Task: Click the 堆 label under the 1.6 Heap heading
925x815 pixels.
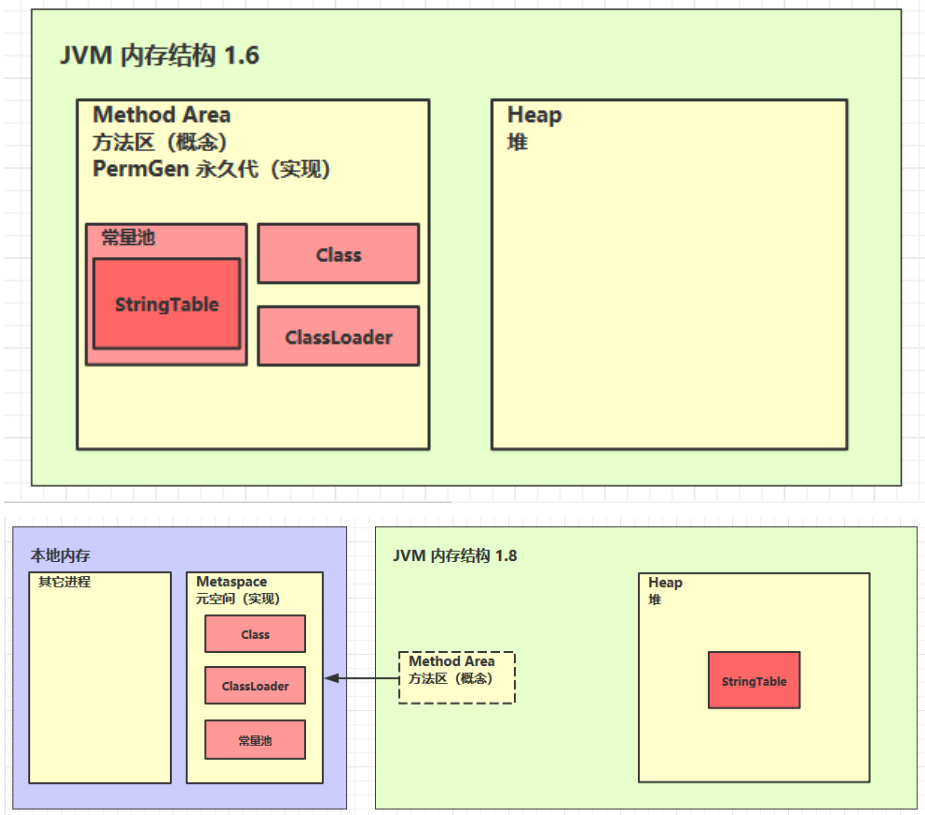Action: 517,142
